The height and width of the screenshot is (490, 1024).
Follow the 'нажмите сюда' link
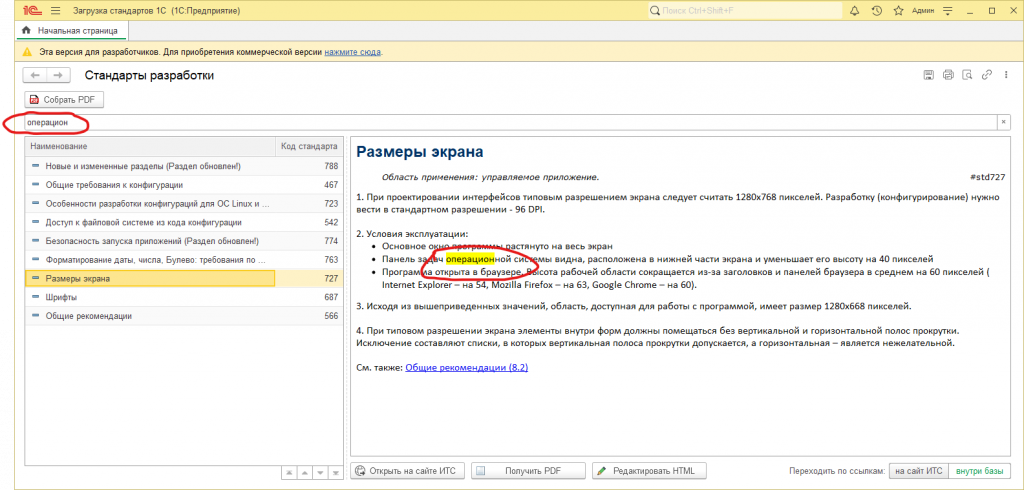[x=353, y=52]
